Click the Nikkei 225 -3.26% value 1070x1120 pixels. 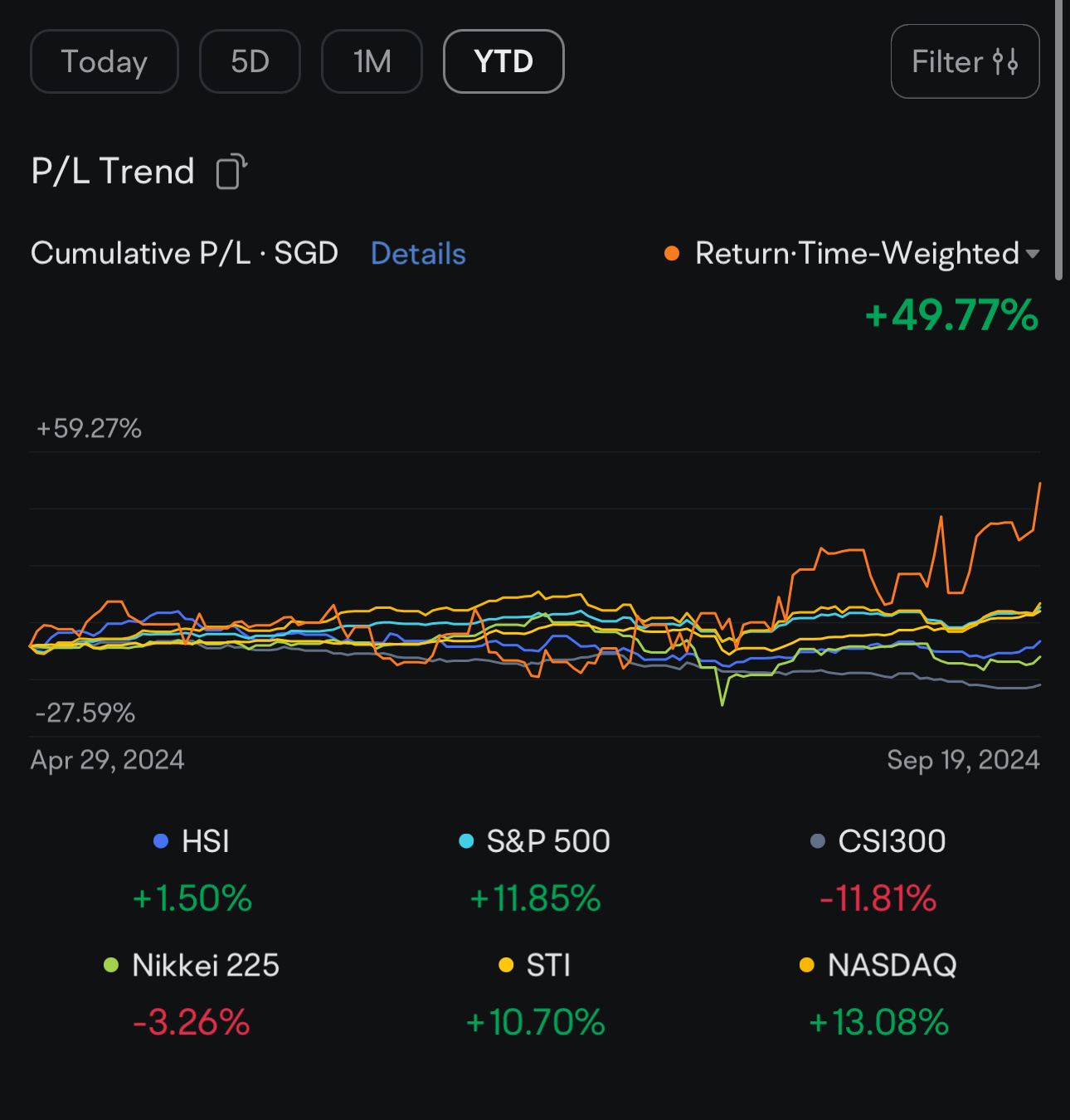click(192, 1022)
